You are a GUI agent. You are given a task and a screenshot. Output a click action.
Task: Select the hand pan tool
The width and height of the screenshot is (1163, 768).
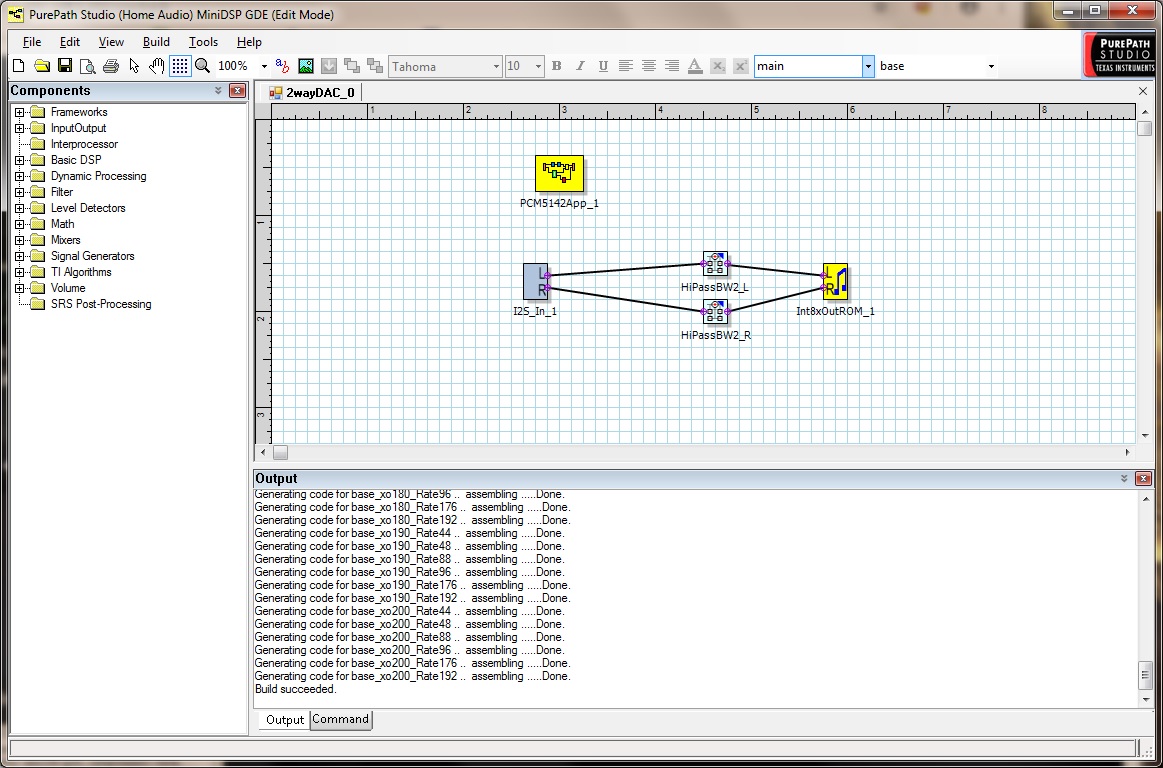click(x=157, y=66)
